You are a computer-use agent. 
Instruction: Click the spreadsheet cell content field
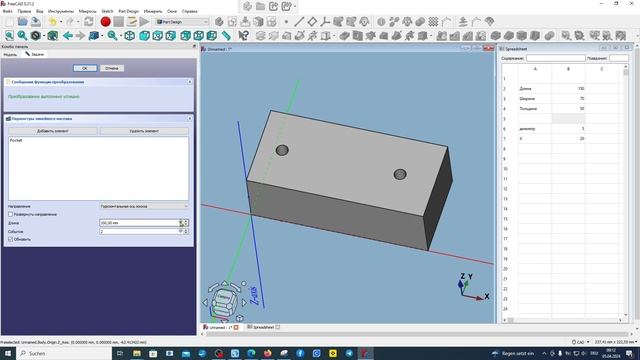click(x=556, y=58)
